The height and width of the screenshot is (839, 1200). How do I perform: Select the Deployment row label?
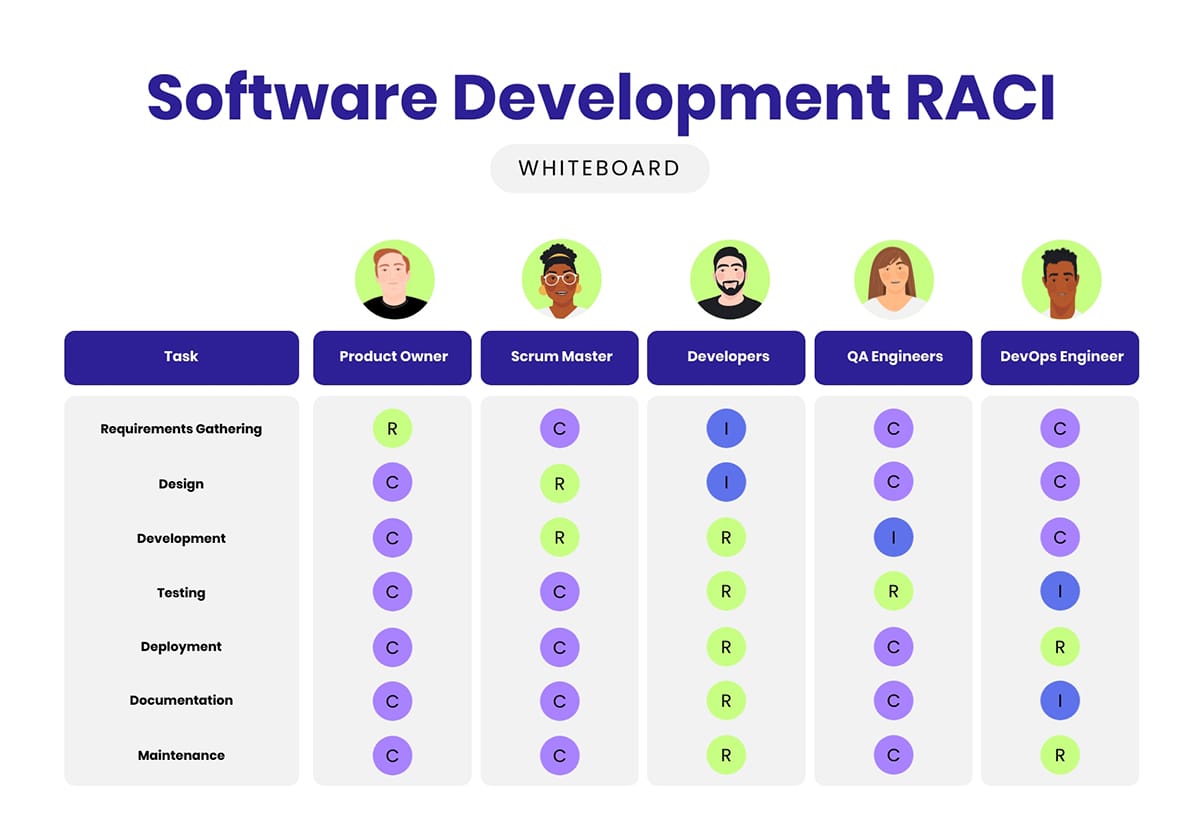coord(181,647)
